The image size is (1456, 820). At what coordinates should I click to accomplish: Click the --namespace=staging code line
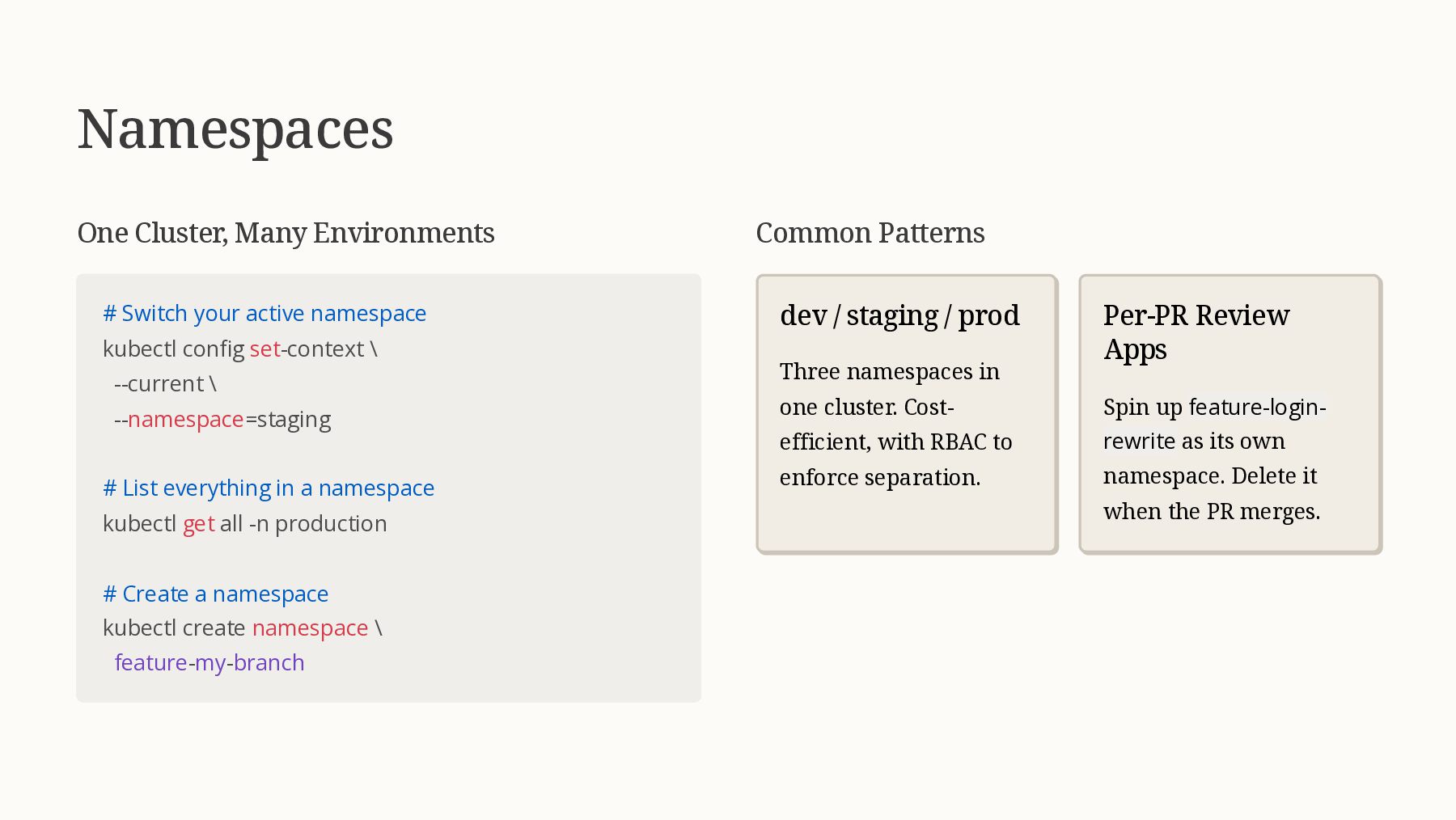pyautogui.click(x=222, y=420)
